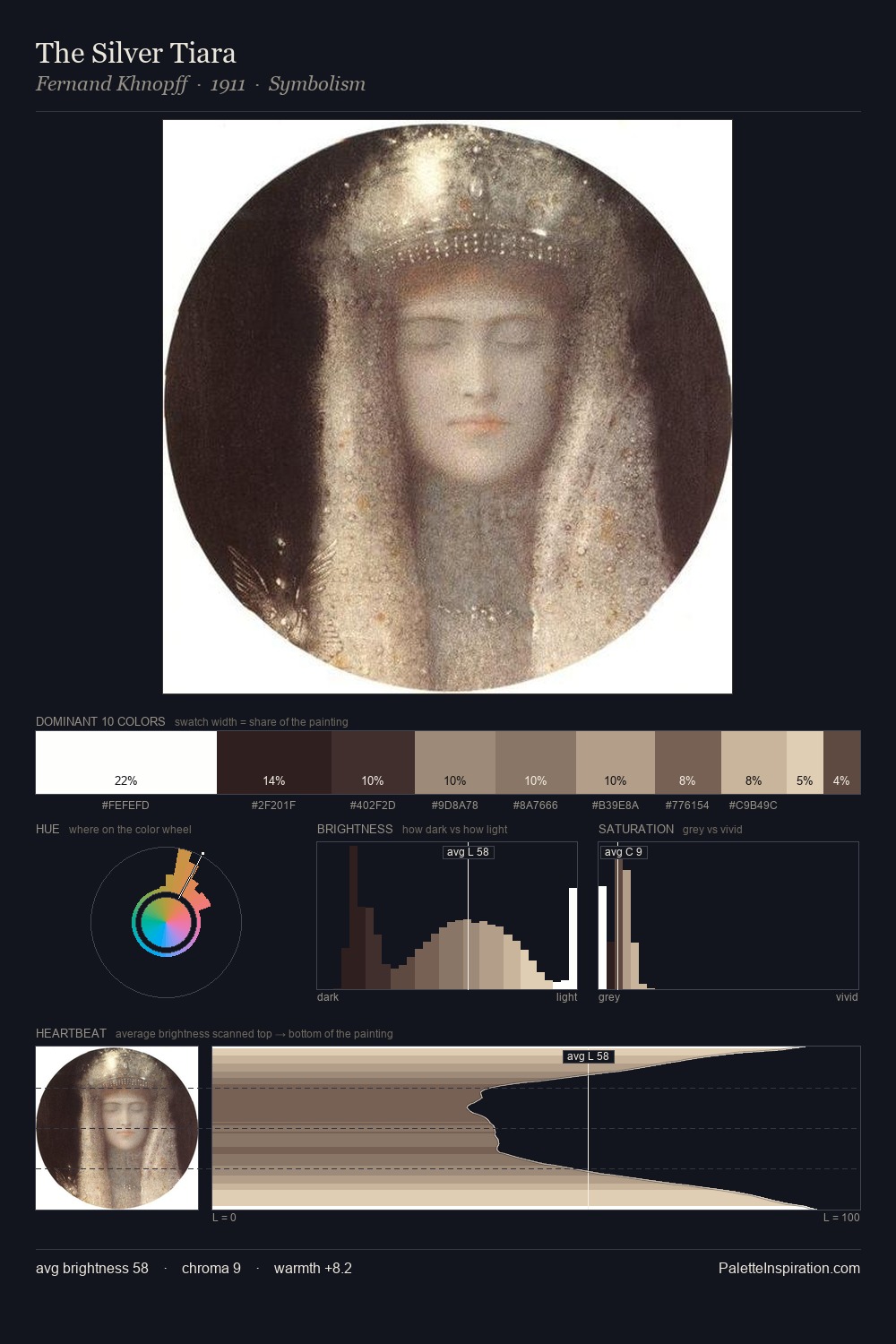Click 'where on the color wheel' caption

(130, 830)
